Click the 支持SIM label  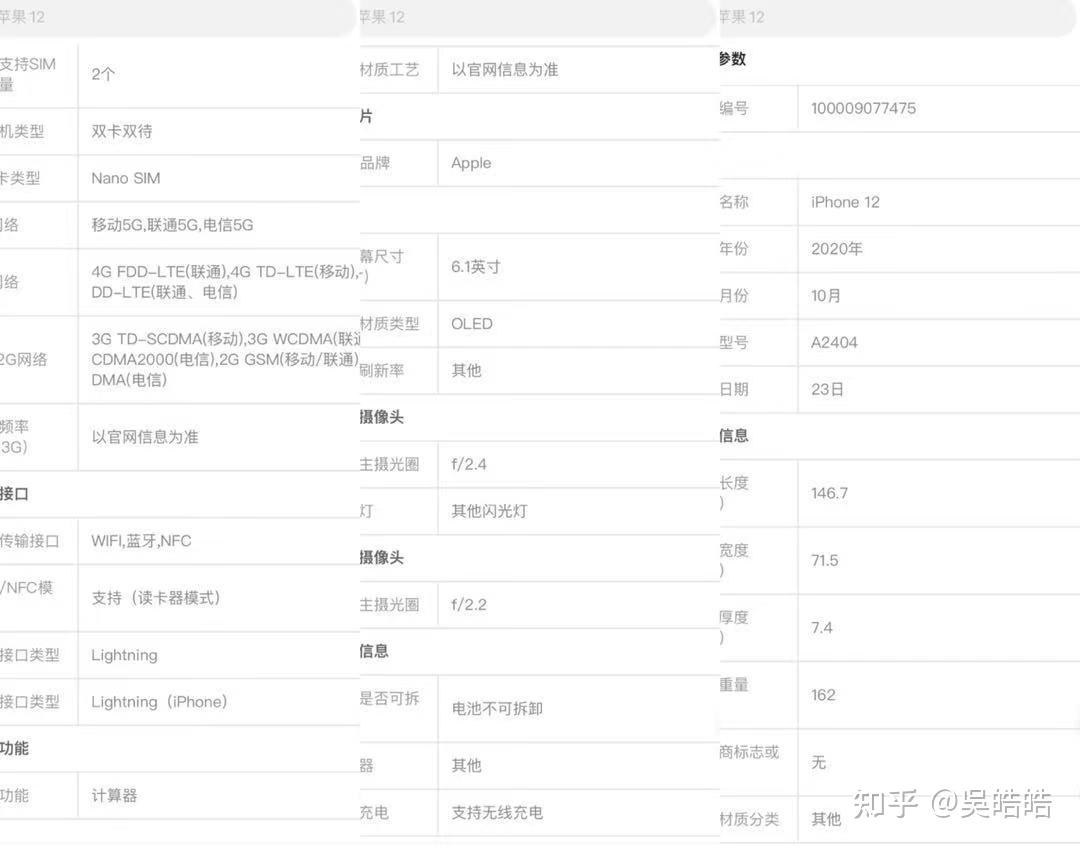pos(28,74)
